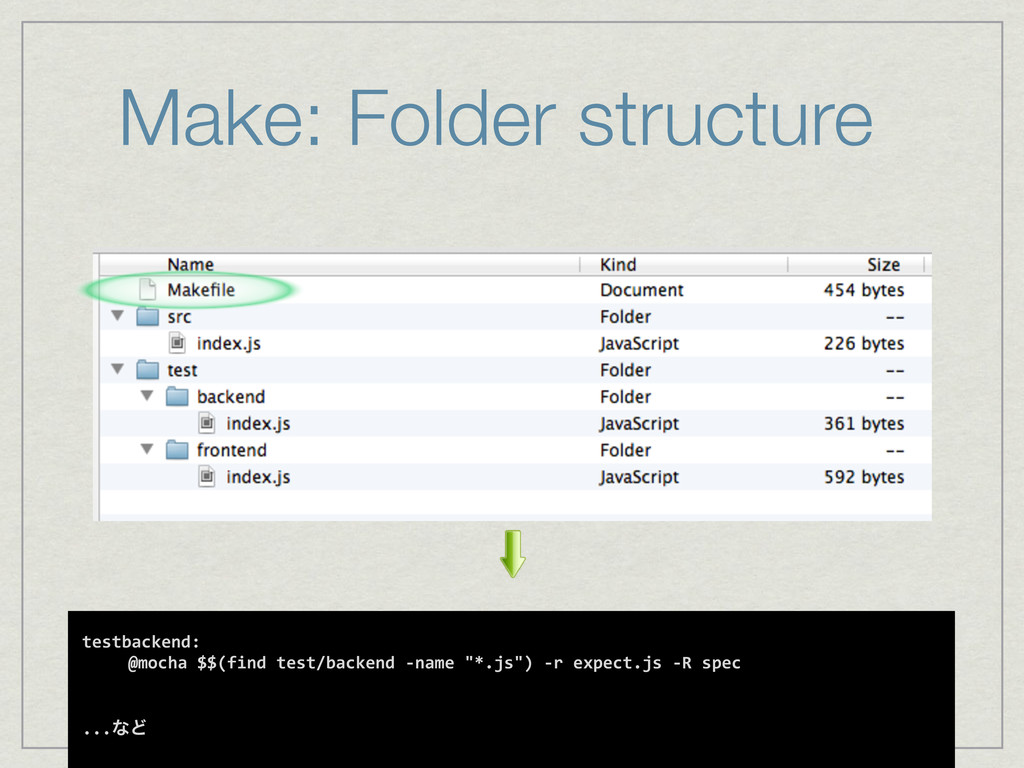The width and height of the screenshot is (1024, 768).
Task: Click the file icon of the 361 bytes index.js
Action: pyautogui.click(x=206, y=423)
